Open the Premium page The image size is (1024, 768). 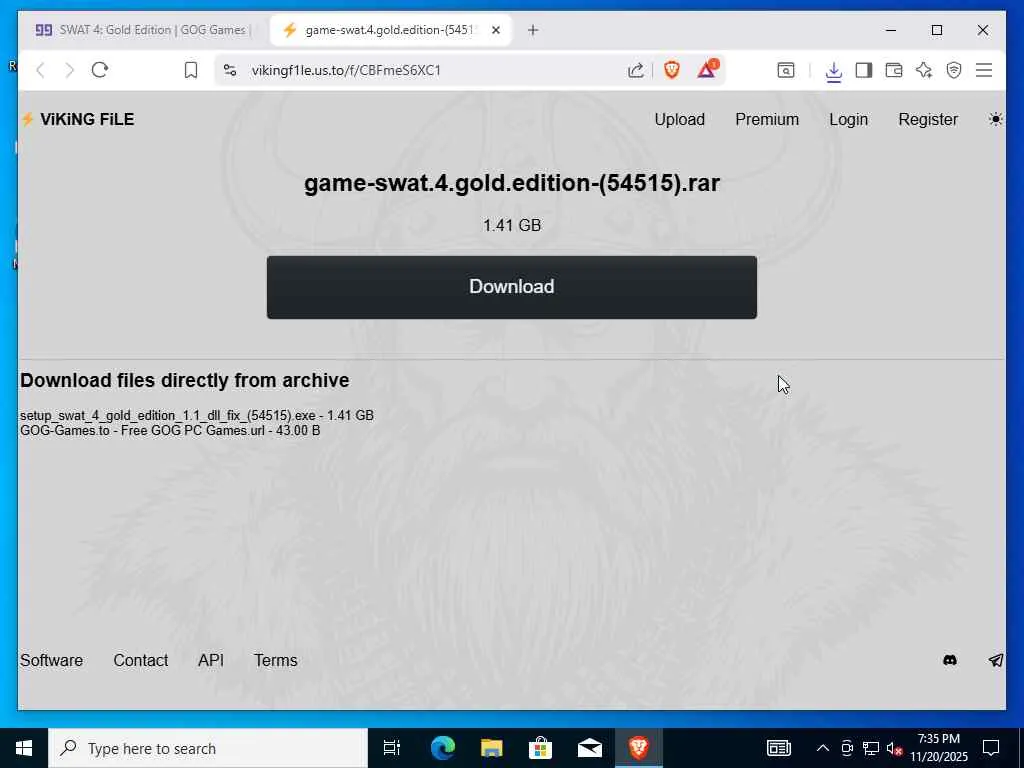767,120
